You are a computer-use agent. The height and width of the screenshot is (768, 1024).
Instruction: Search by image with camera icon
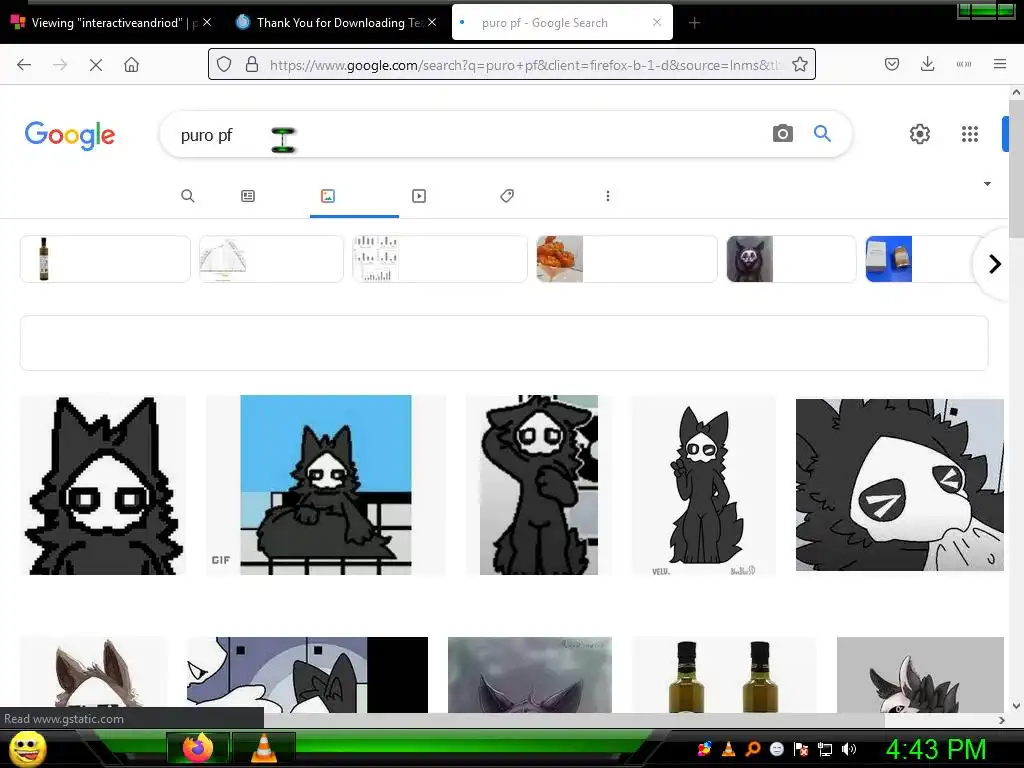782,134
